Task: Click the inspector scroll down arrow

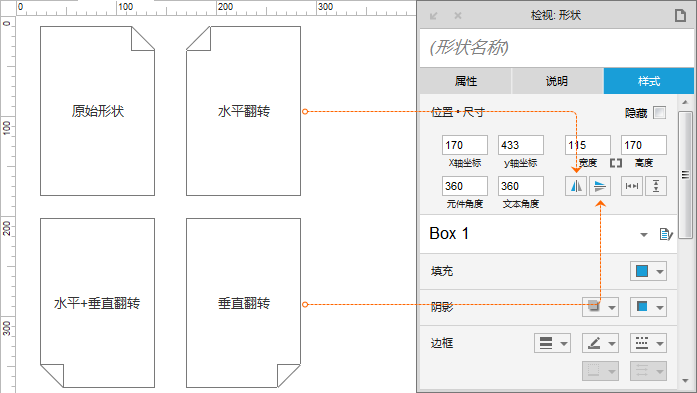Action: (685, 381)
